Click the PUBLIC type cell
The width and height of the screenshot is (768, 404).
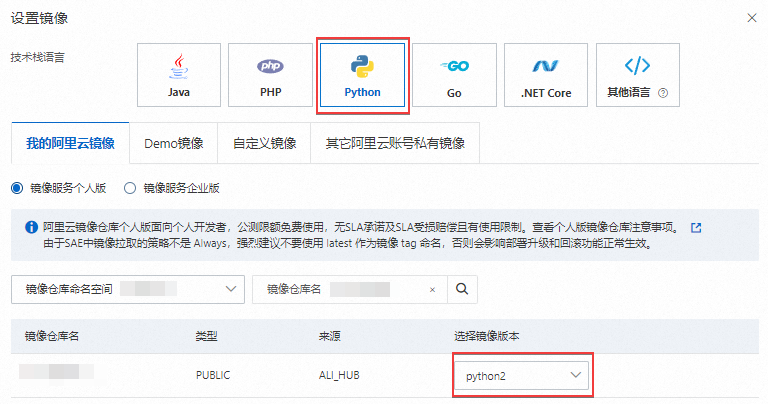tap(213, 375)
